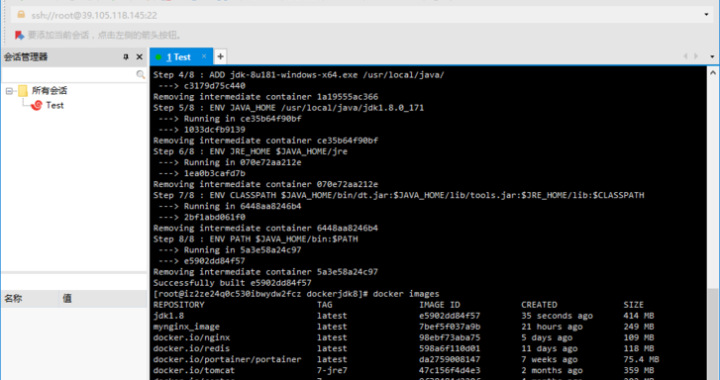The width and height of the screenshot is (720, 380).
Task: Click docker.io/portainer/portainer text
Action: (x=227, y=359)
